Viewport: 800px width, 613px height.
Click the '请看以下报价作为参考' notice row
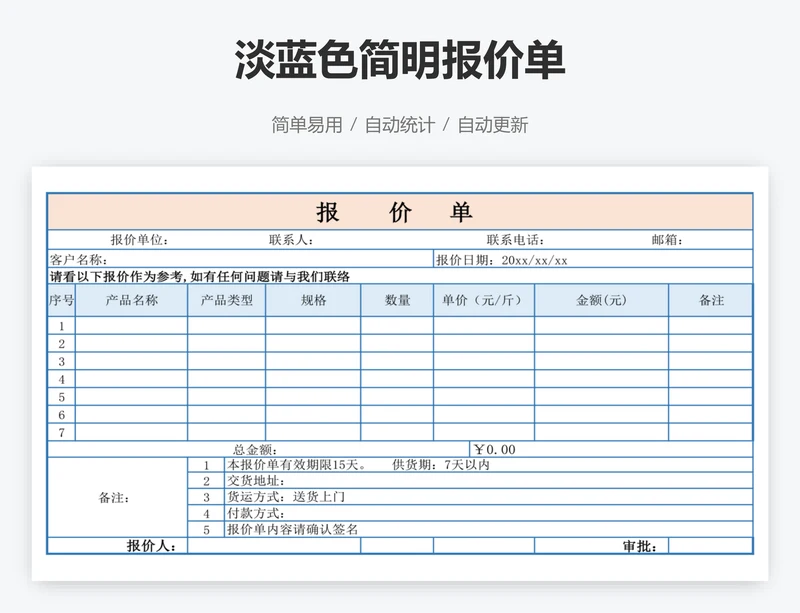pos(399,276)
